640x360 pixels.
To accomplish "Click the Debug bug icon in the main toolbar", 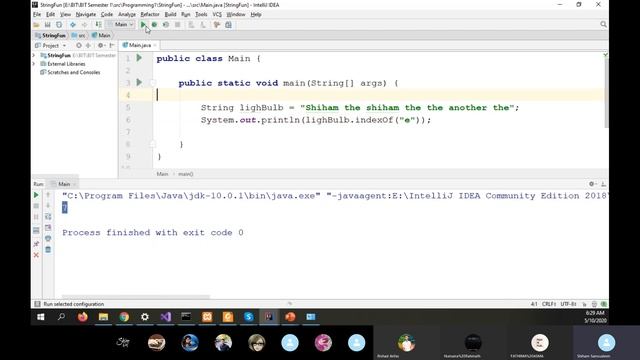I will pos(154,24).
